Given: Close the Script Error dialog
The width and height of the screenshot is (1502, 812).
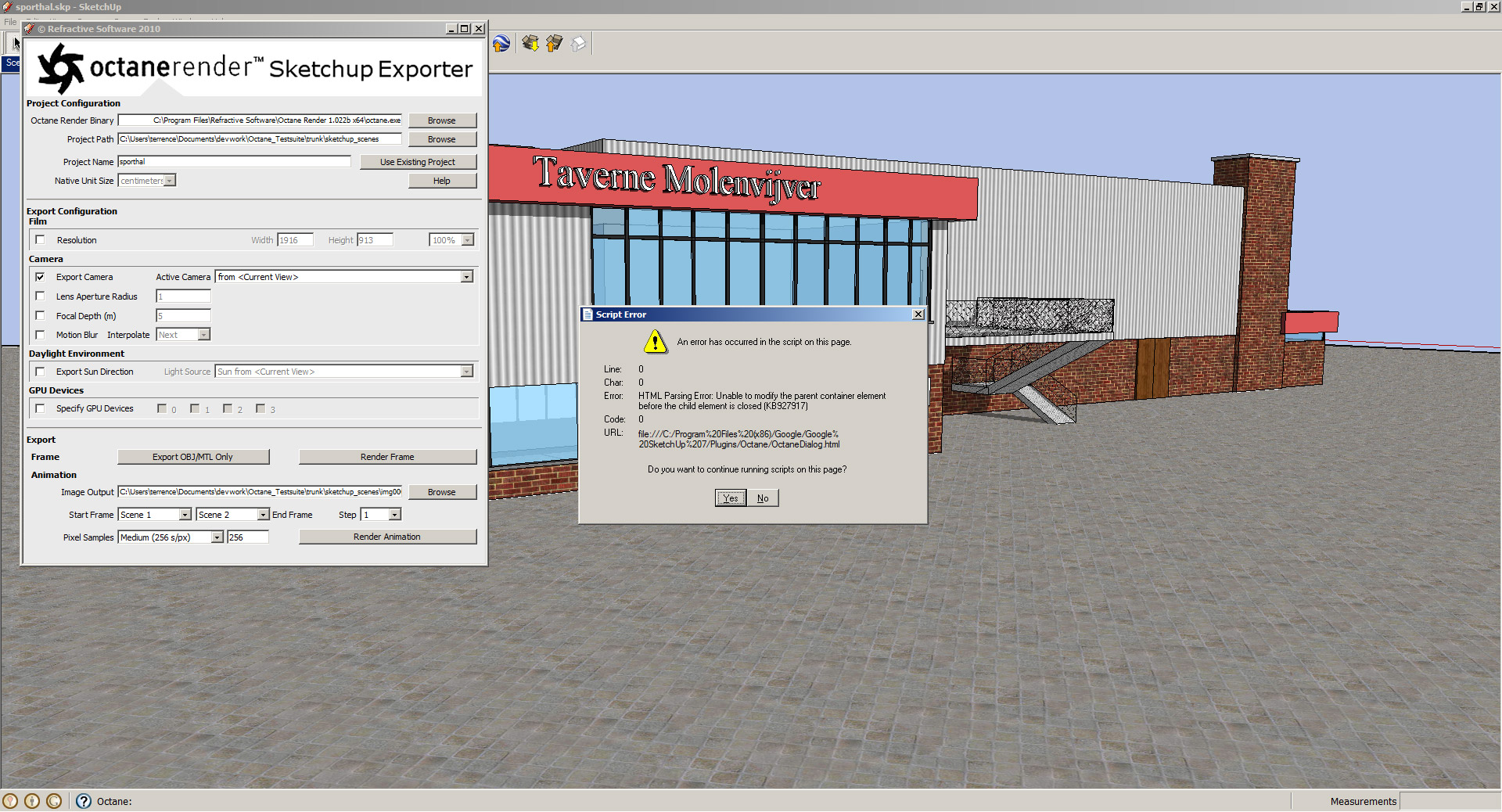Looking at the screenshot, I should point(918,314).
